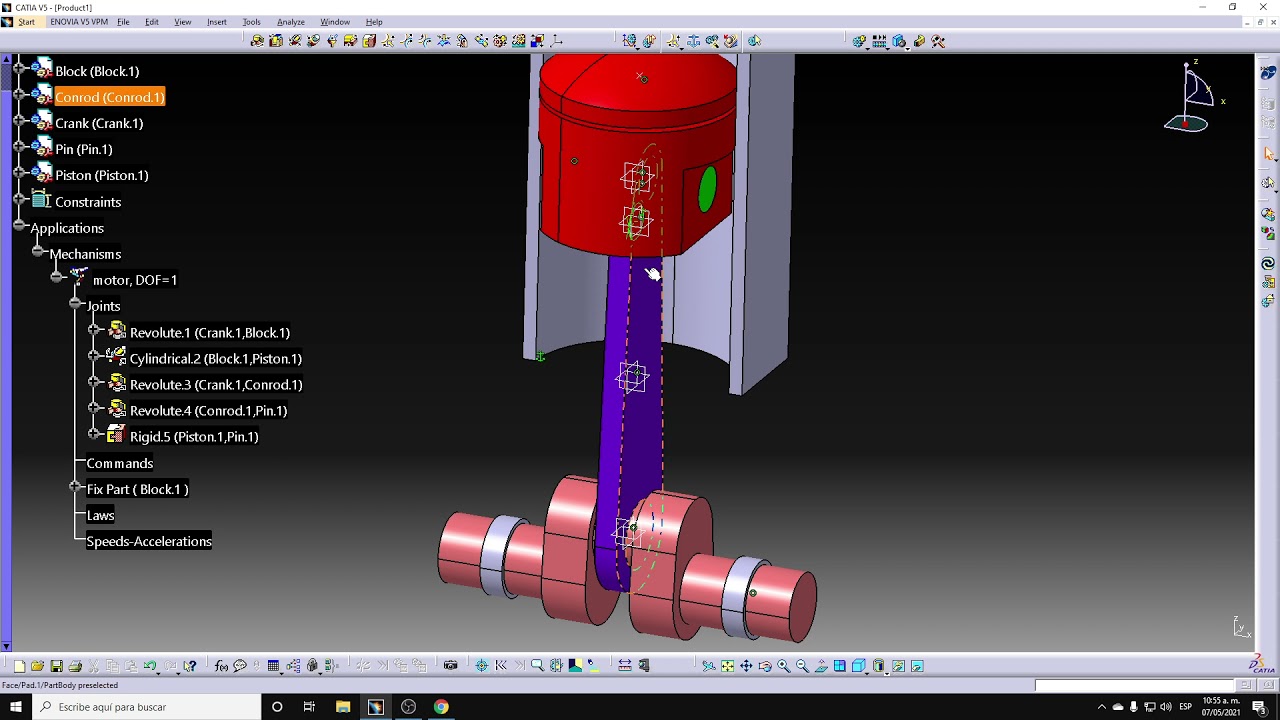Select Cylindrical.2 (Block.1,Piston.1) joint
Image resolution: width=1280 pixels, height=720 pixels.
pos(216,358)
